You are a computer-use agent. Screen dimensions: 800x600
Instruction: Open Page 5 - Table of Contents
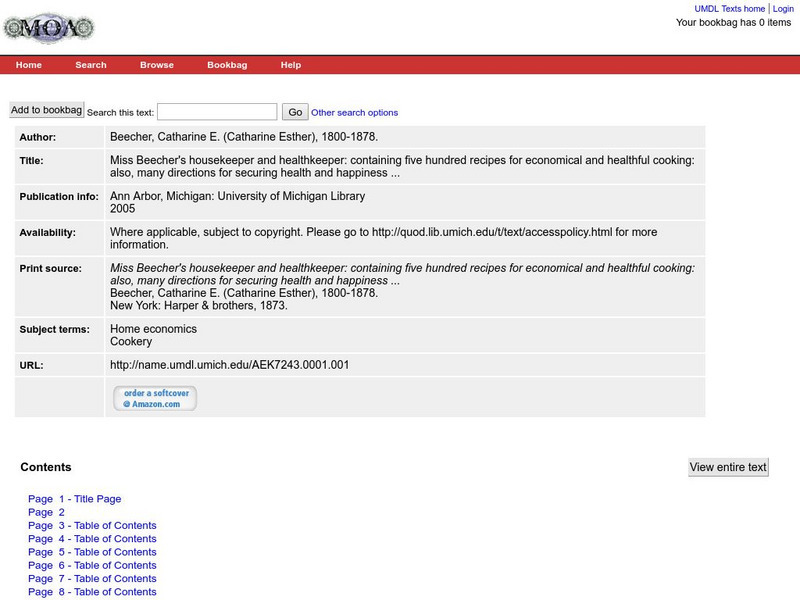92,552
